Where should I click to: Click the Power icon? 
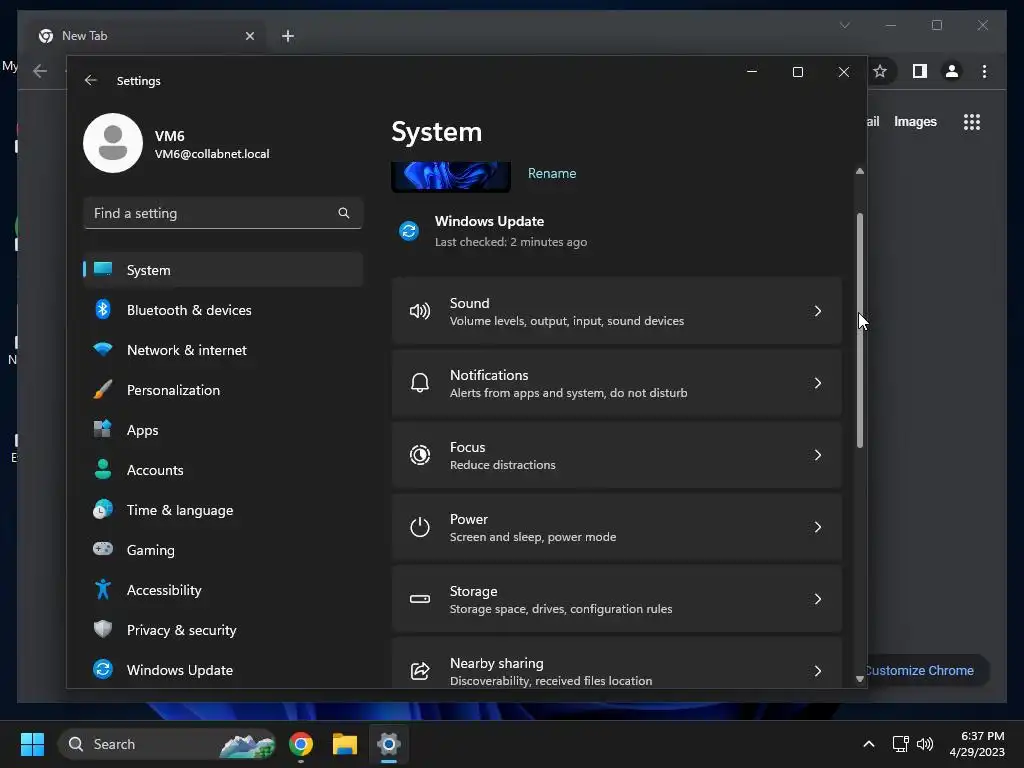point(420,526)
